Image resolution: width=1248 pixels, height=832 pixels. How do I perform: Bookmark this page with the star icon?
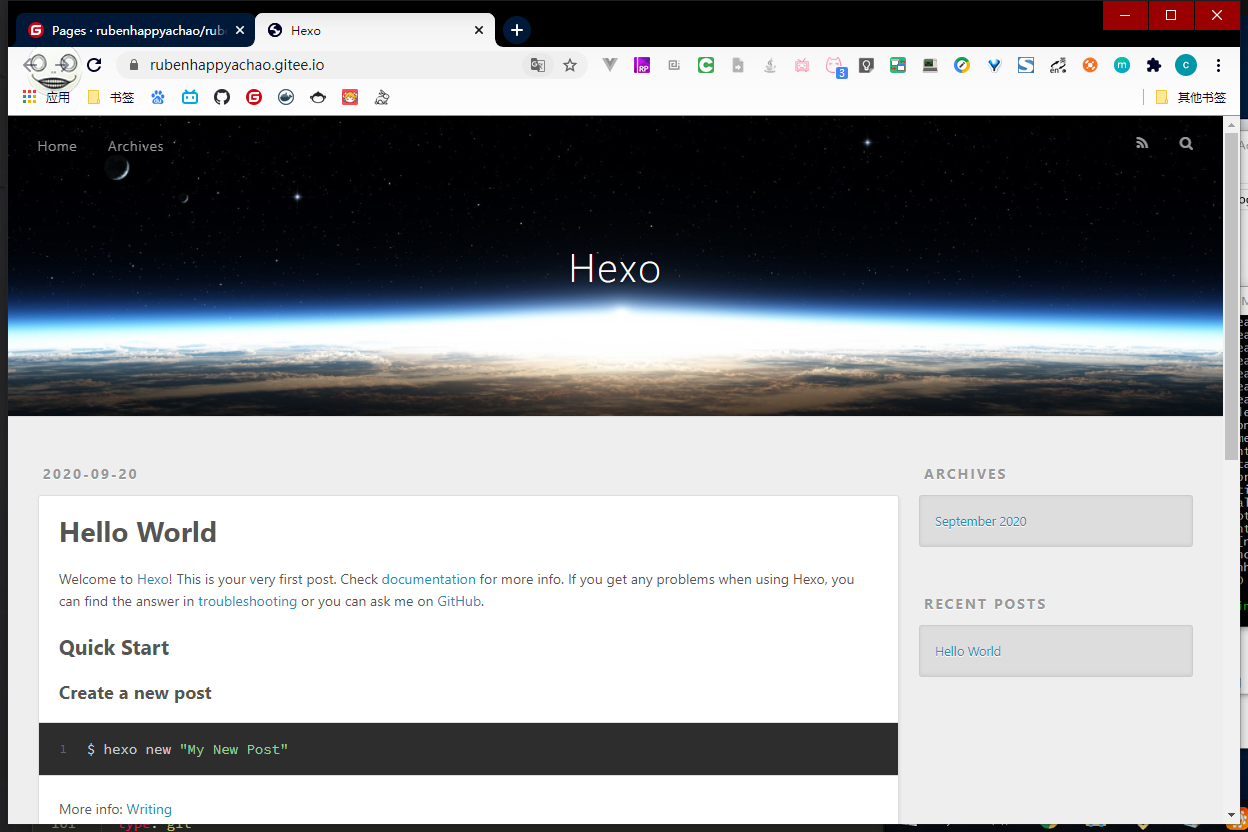570,65
